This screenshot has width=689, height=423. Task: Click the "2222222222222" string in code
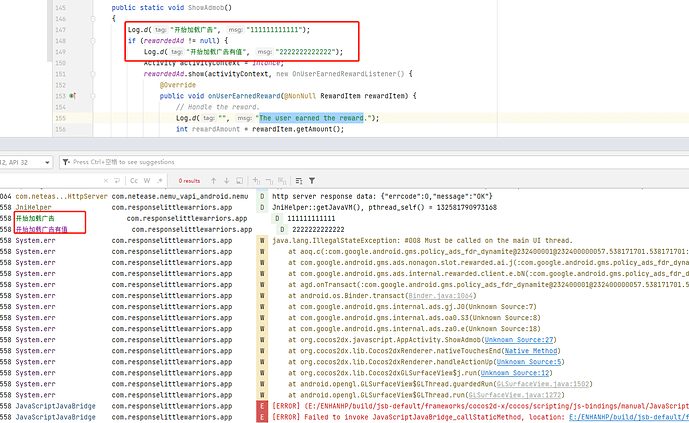point(305,51)
